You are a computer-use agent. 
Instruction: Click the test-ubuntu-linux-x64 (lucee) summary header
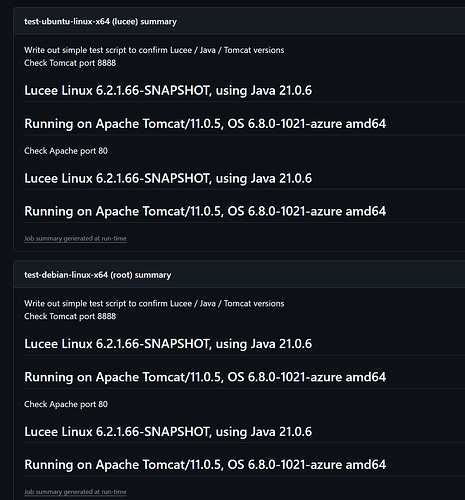click(x=100, y=22)
